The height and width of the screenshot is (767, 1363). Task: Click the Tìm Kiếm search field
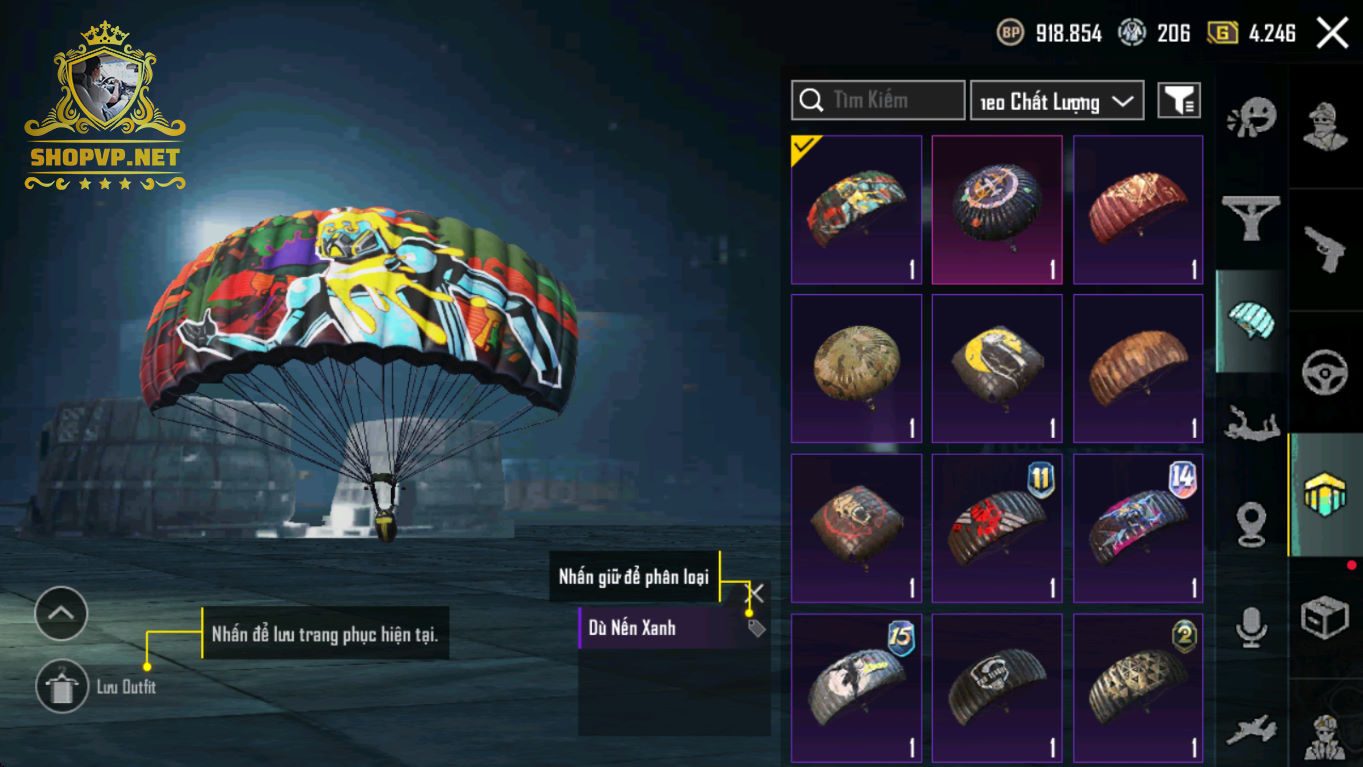coord(878,100)
